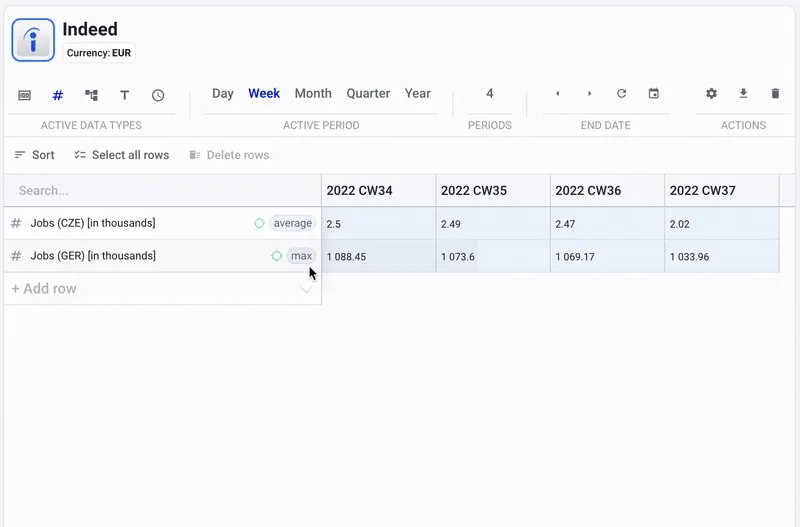Focus the Search... input field
Screen dimensions: 800x527
pyautogui.click(x=163, y=190)
